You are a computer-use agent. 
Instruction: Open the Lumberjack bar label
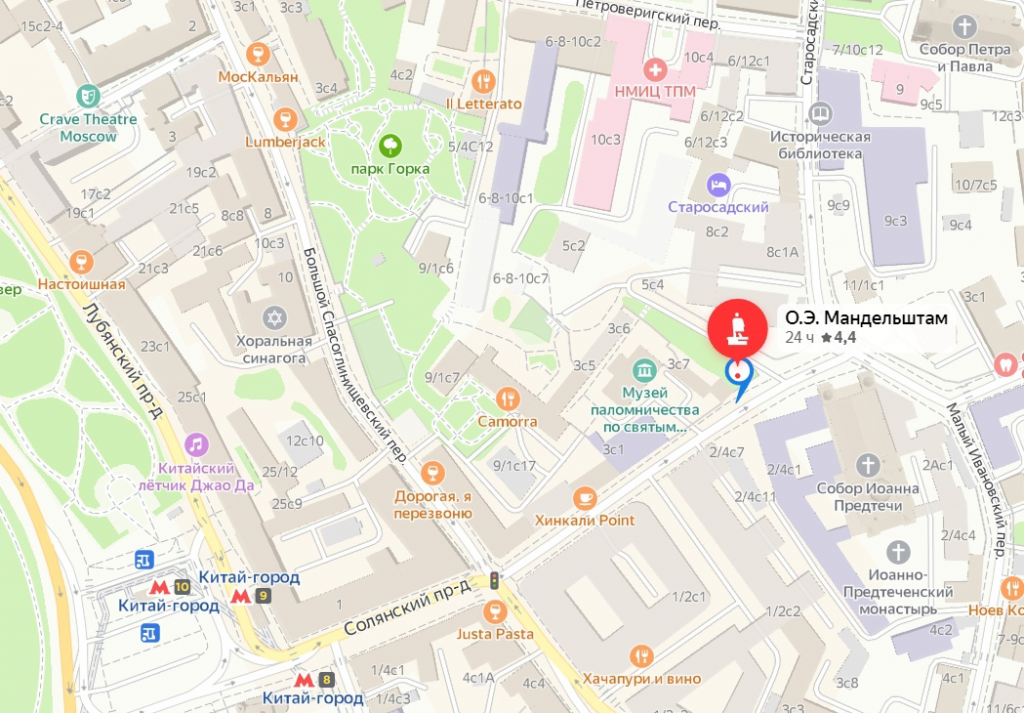pyautogui.click(x=285, y=142)
